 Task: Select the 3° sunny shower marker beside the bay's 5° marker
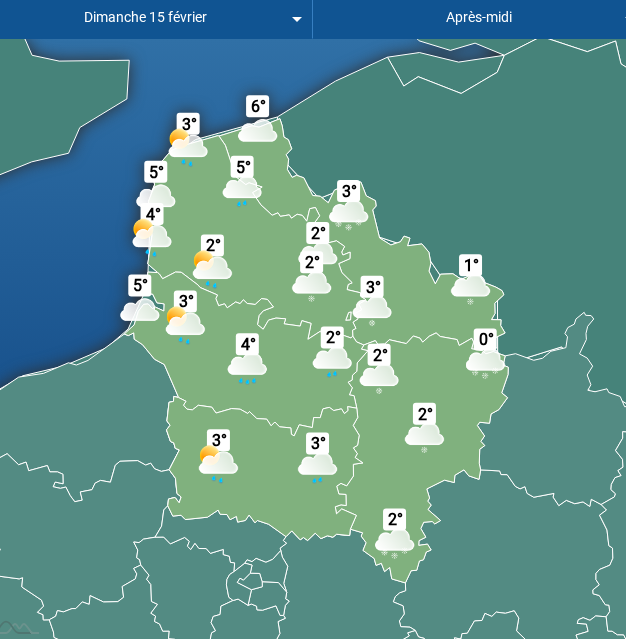[x=185, y=317]
